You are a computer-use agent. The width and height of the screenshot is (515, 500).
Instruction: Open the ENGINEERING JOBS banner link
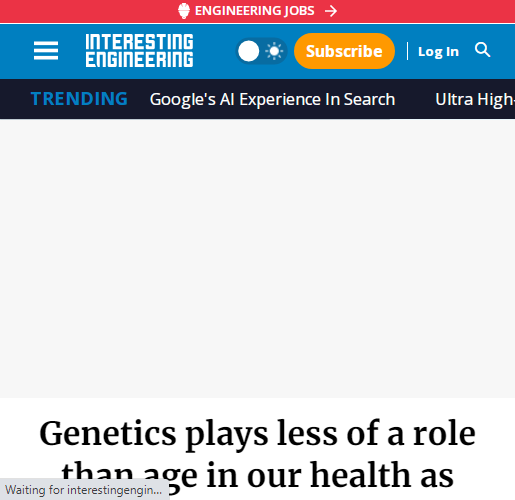257,11
